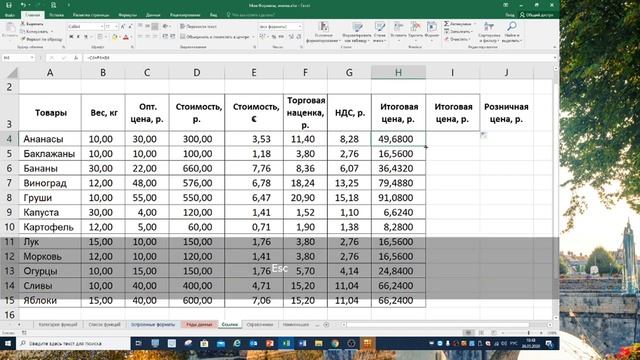Click Merge and Center (Объединить и поместить в центре)
This screenshot has height=360, width=640.
coord(215,37)
